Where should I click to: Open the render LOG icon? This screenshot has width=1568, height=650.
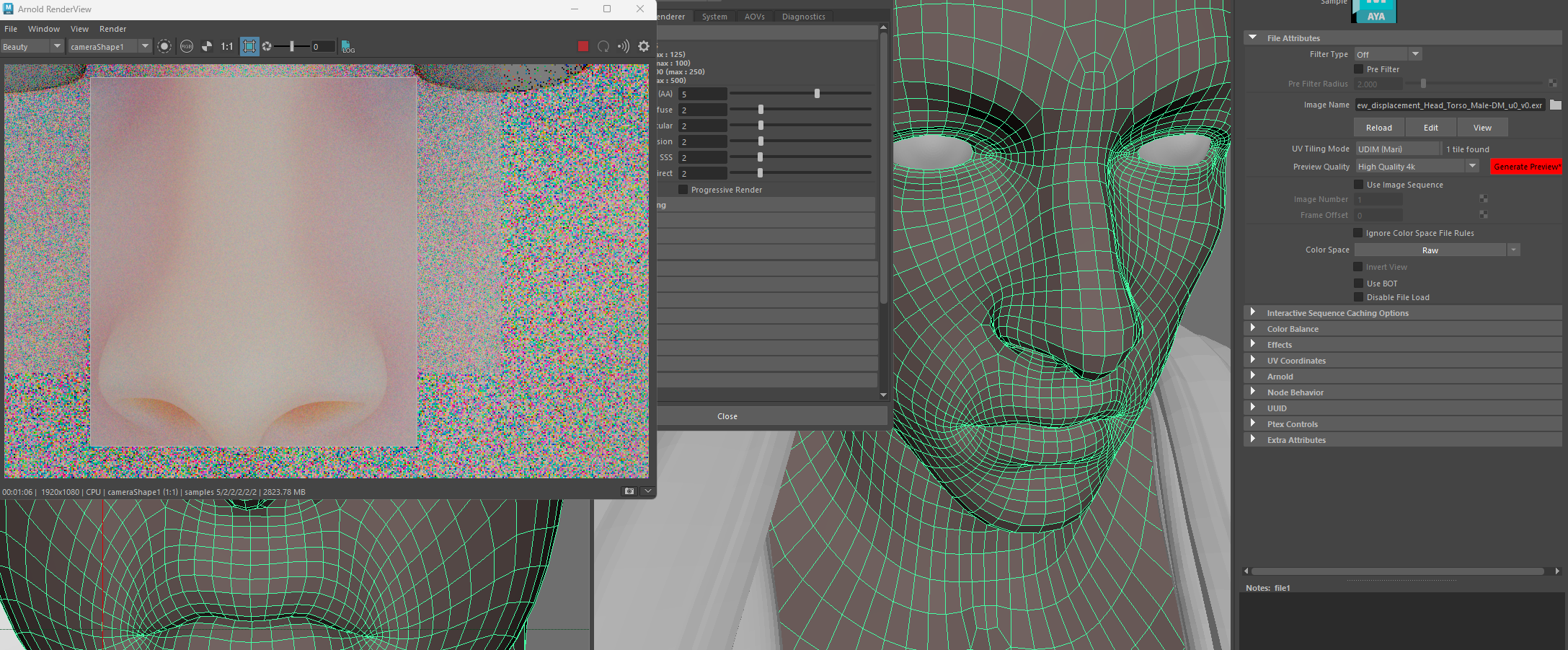348,47
